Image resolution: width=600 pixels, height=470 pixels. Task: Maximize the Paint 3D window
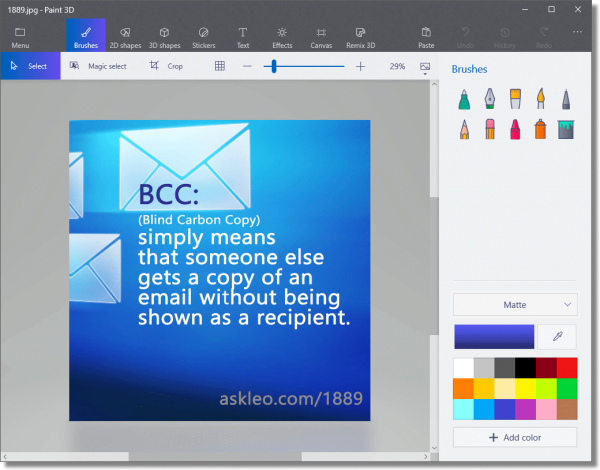551,9
